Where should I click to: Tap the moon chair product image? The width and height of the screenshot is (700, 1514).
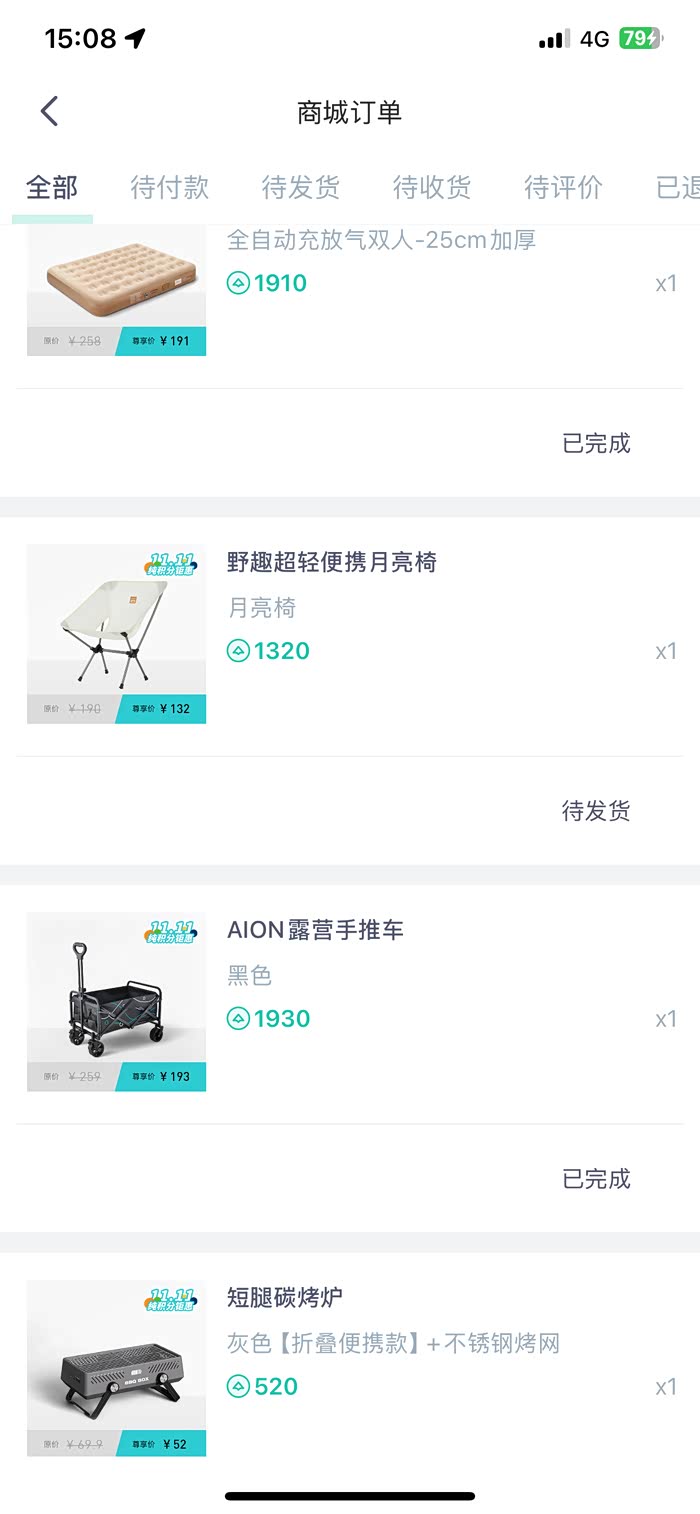[x=116, y=634]
